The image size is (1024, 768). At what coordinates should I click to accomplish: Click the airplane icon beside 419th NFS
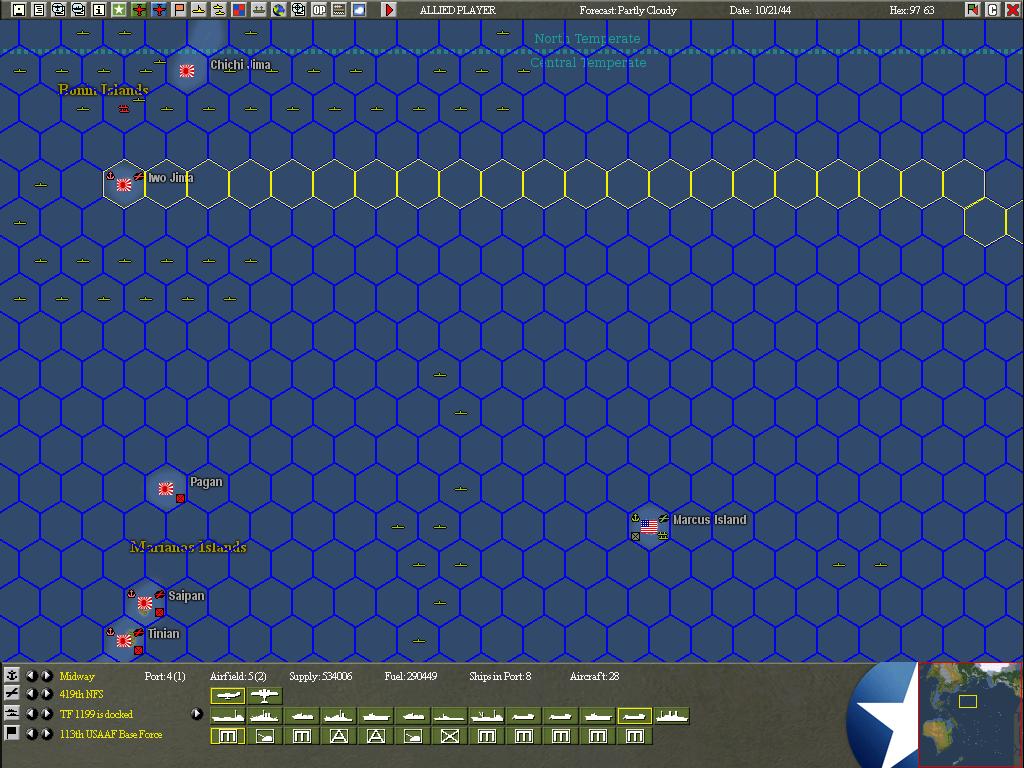pyautogui.click(x=11, y=694)
